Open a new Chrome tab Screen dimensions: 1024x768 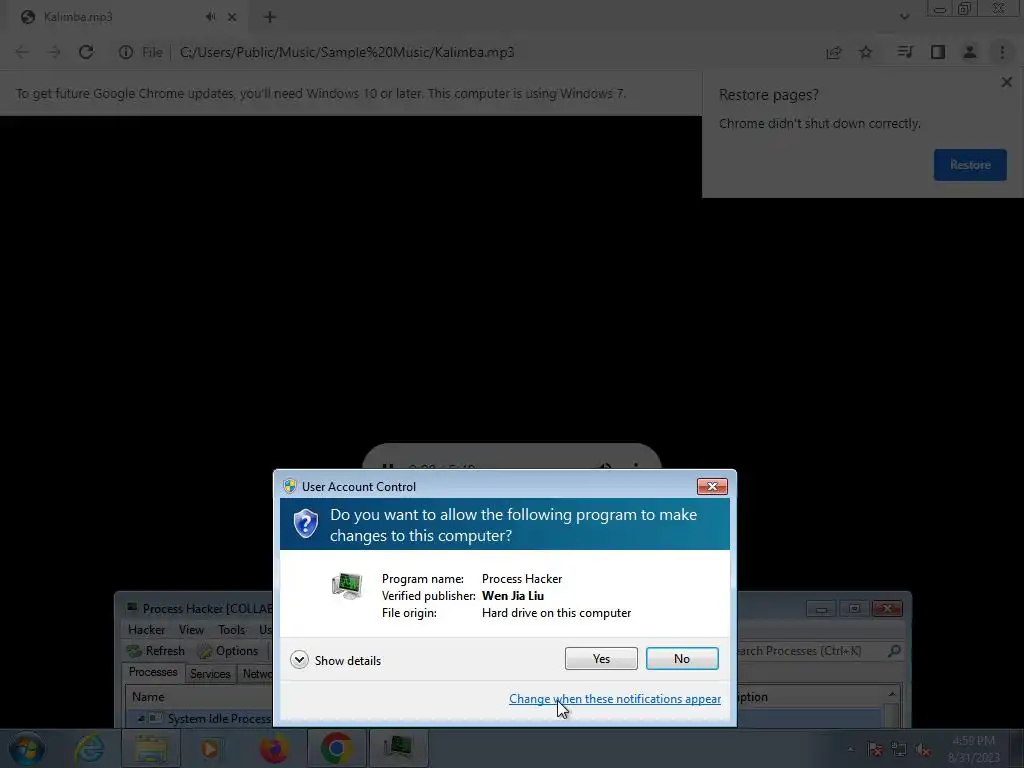tap(270, 17)
